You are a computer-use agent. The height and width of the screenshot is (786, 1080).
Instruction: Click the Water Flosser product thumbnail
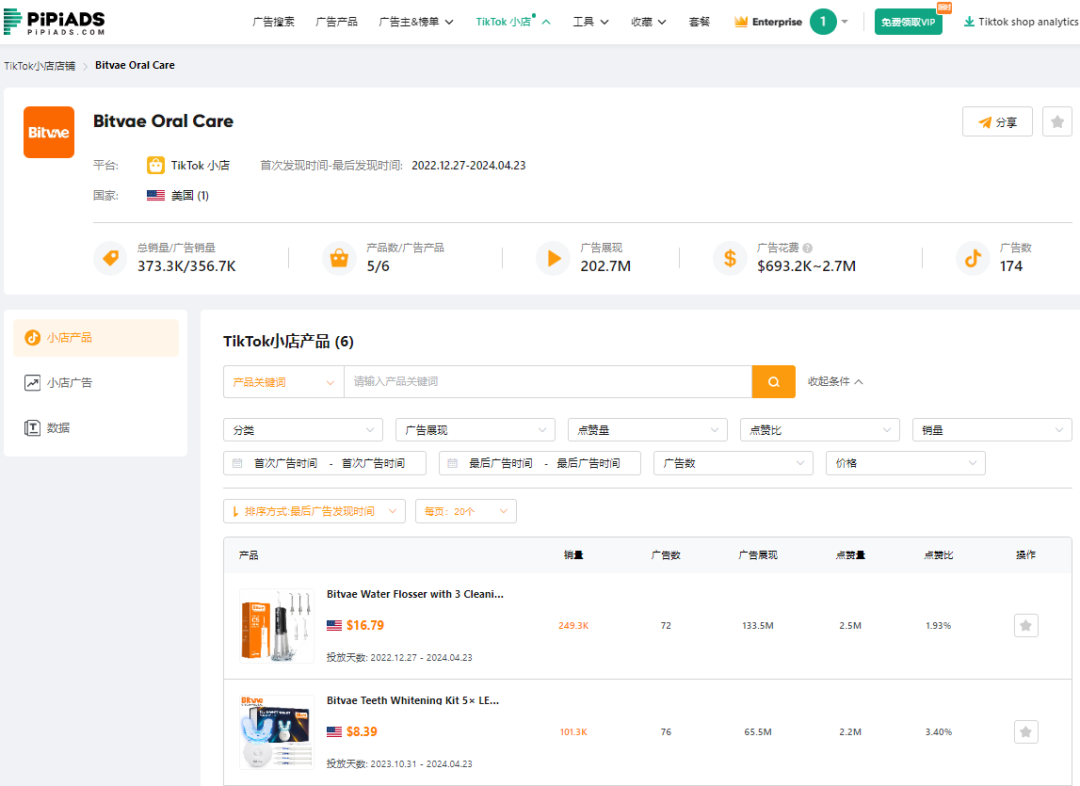tap(276, 625)
